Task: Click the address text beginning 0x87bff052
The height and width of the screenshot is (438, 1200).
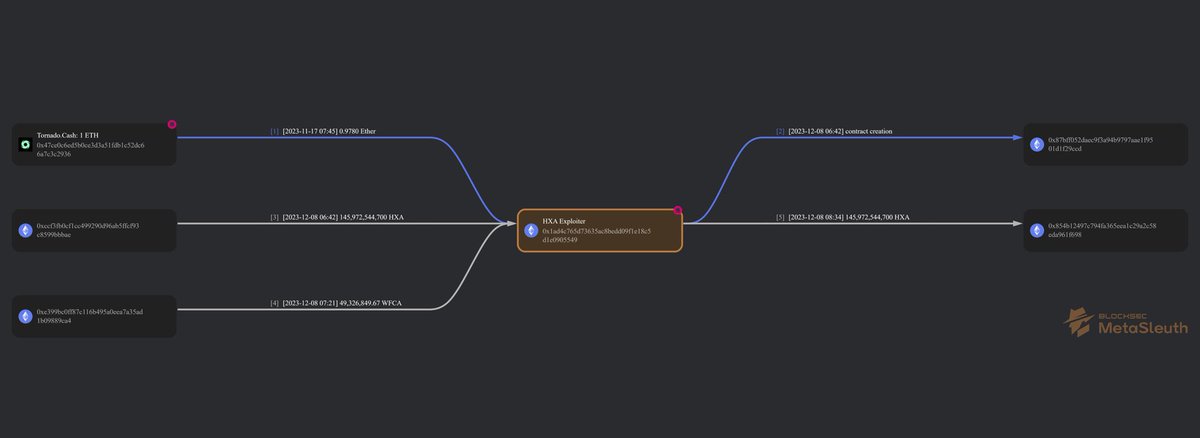Action: 1101,144
